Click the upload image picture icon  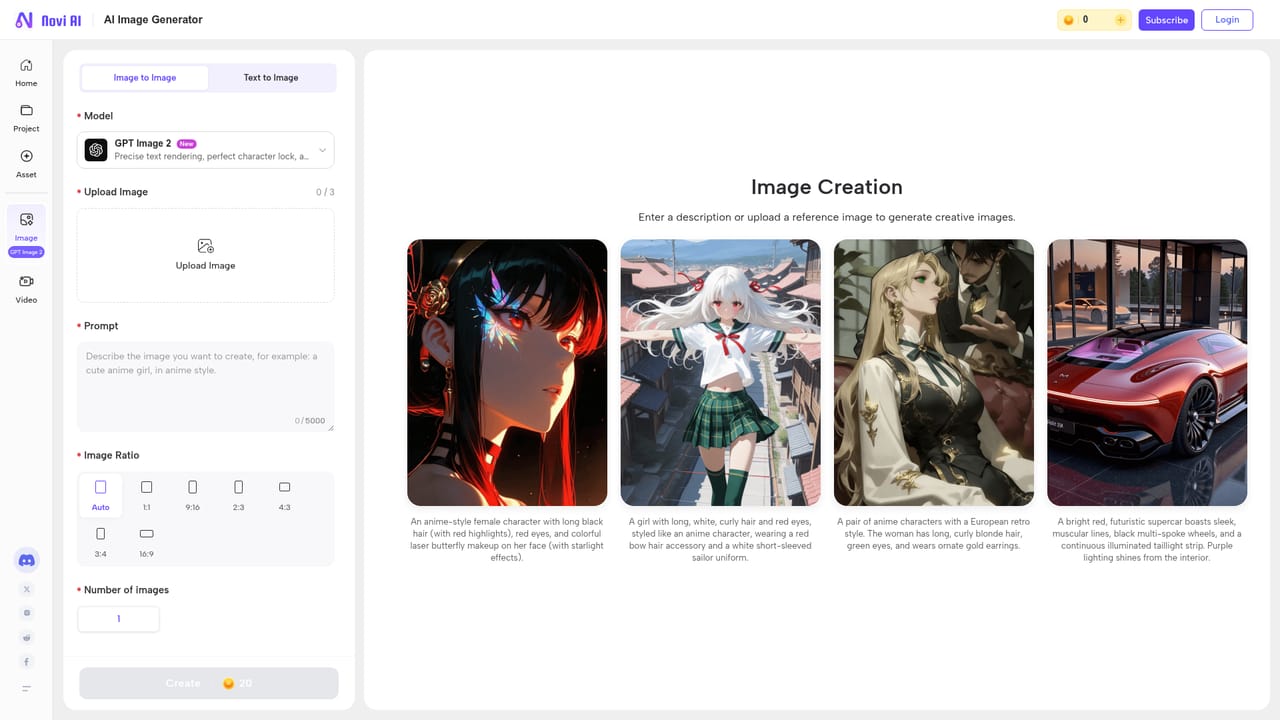[x=206, y=246]
